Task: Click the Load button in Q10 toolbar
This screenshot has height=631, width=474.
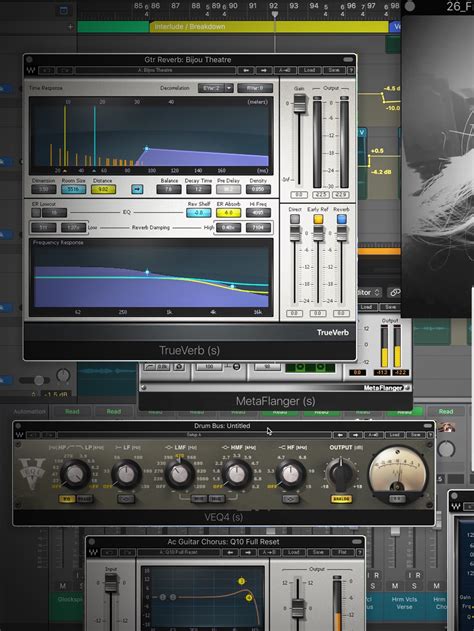Action: [x=293, y=553]
